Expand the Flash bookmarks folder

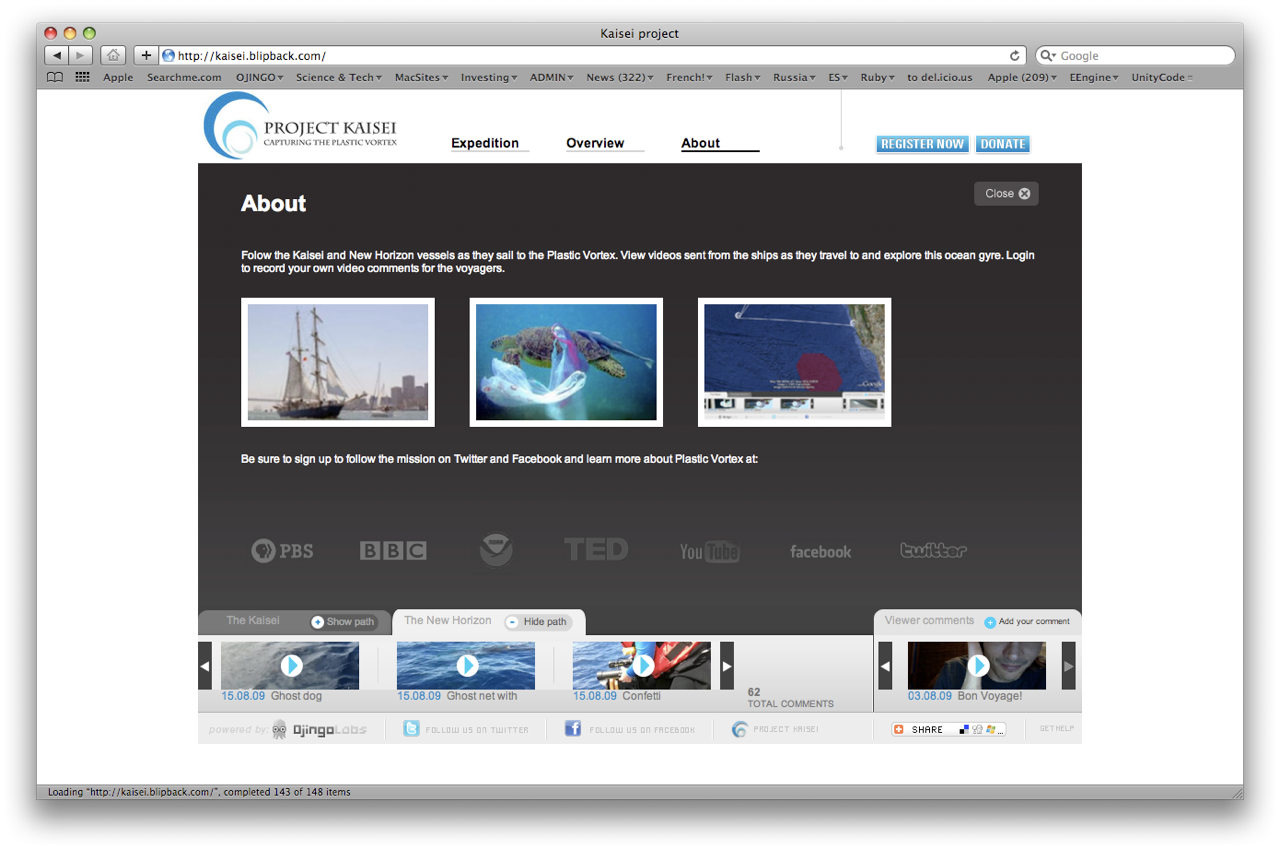click(x=743, y=77)
